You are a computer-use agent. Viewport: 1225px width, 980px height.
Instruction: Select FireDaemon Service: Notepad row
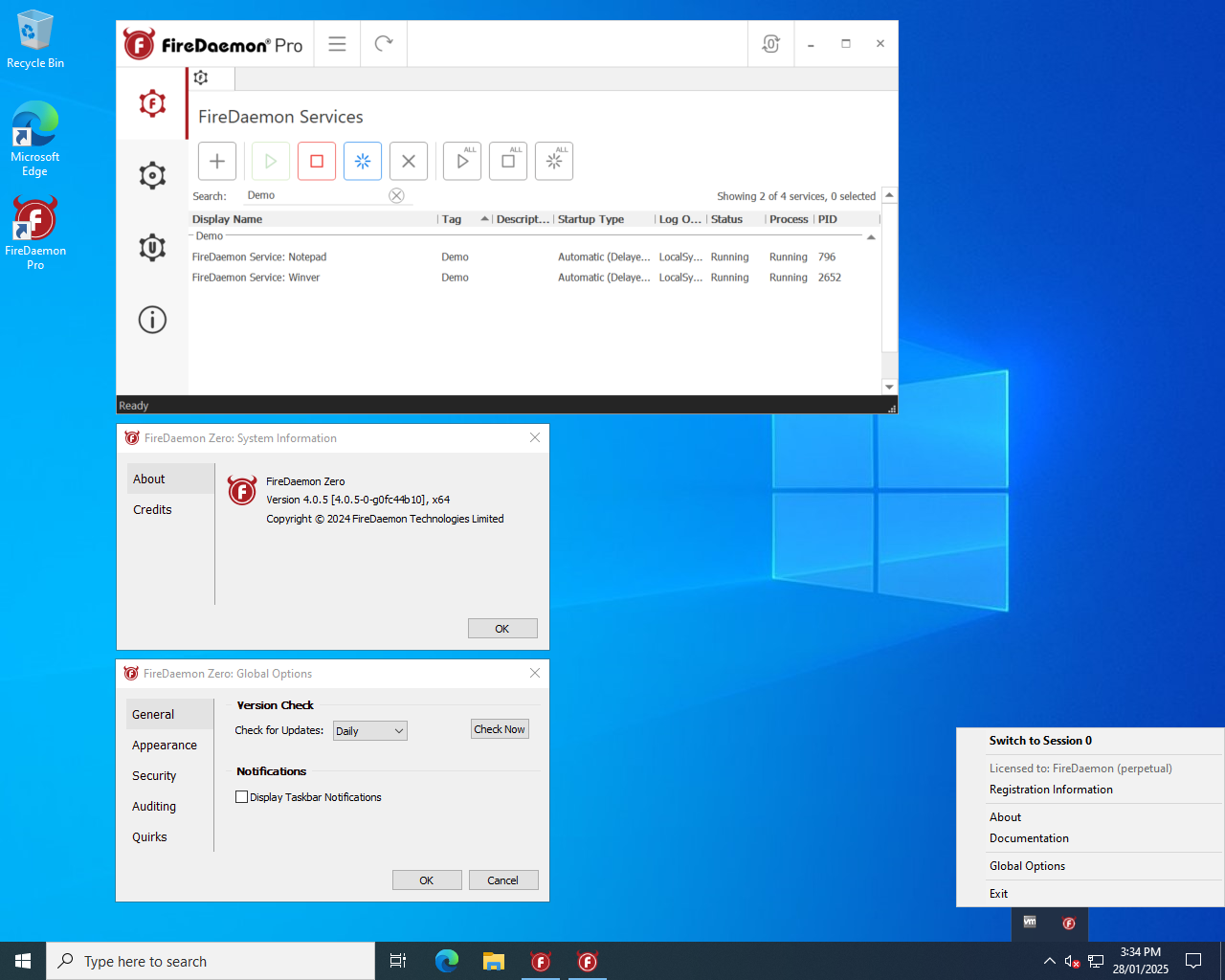(534, 256)
